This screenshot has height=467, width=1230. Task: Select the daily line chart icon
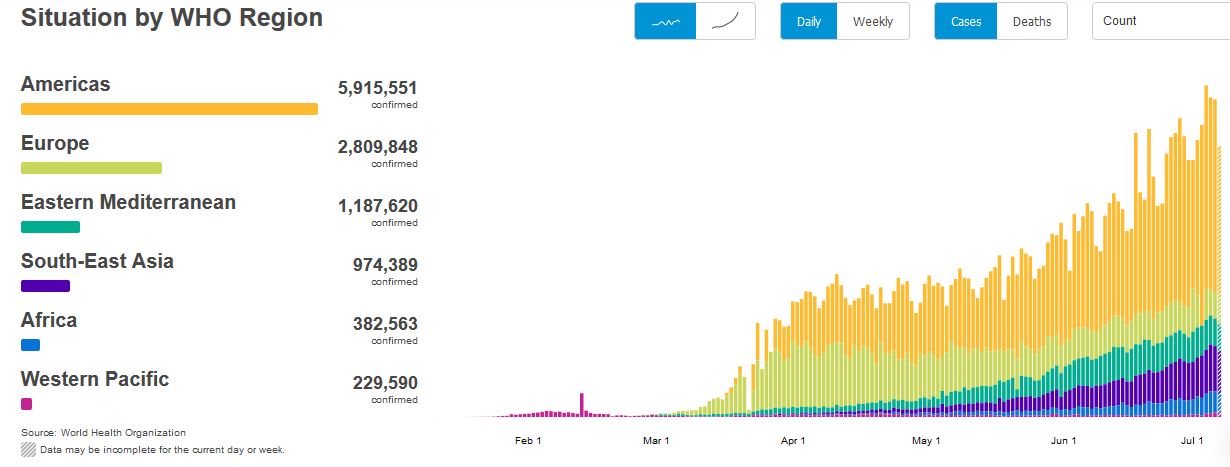click(x=665, y=22)
